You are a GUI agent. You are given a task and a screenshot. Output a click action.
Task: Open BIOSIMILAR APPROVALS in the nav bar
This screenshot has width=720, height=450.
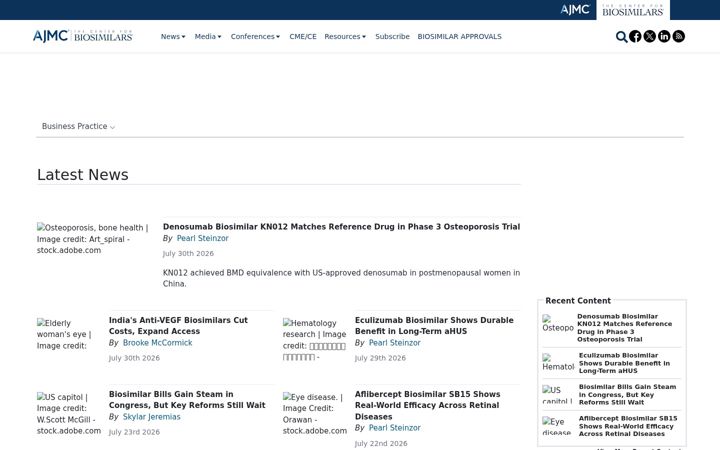click(459, 37)
